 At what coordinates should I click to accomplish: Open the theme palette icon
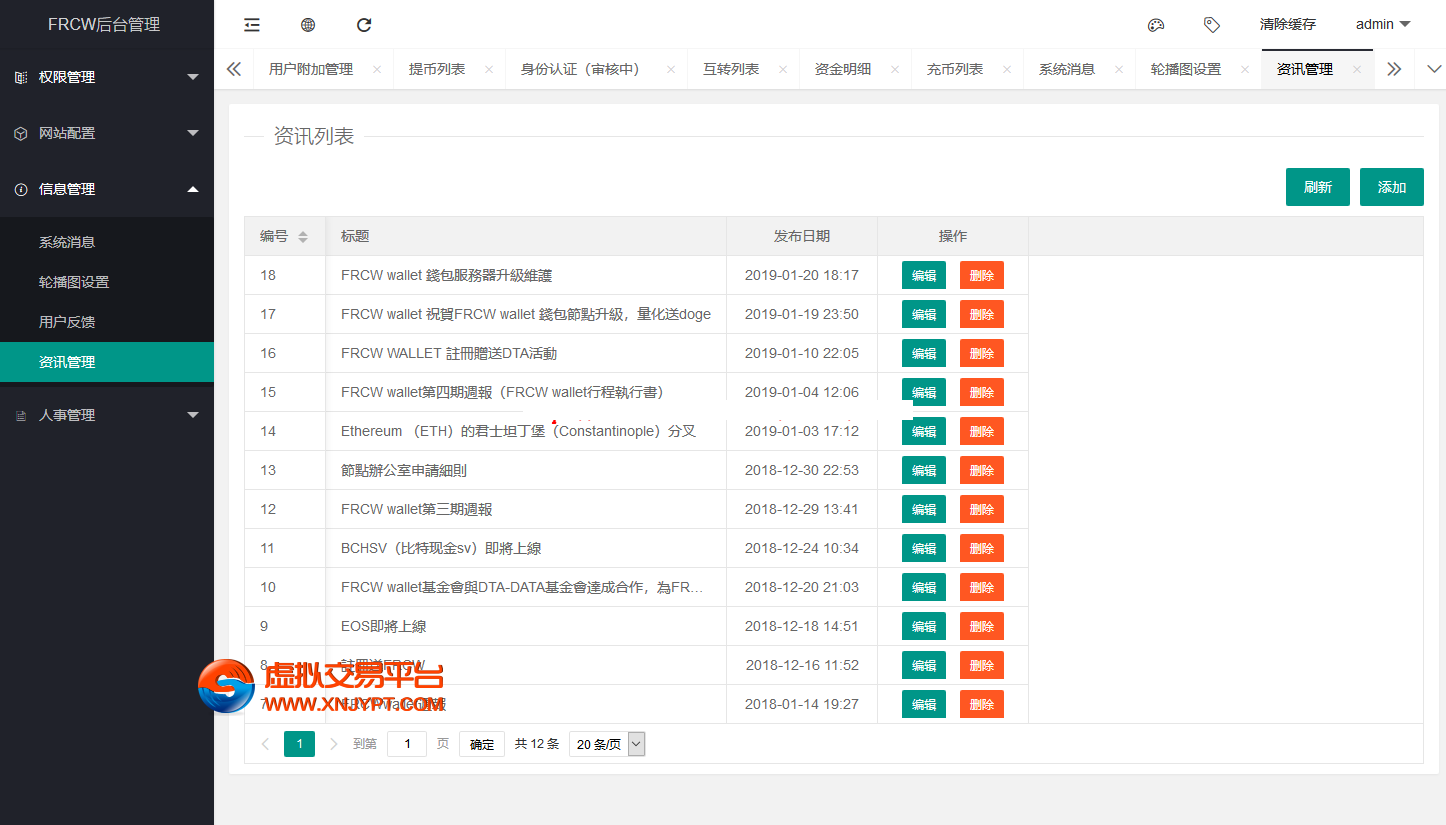coord(1156,25)
